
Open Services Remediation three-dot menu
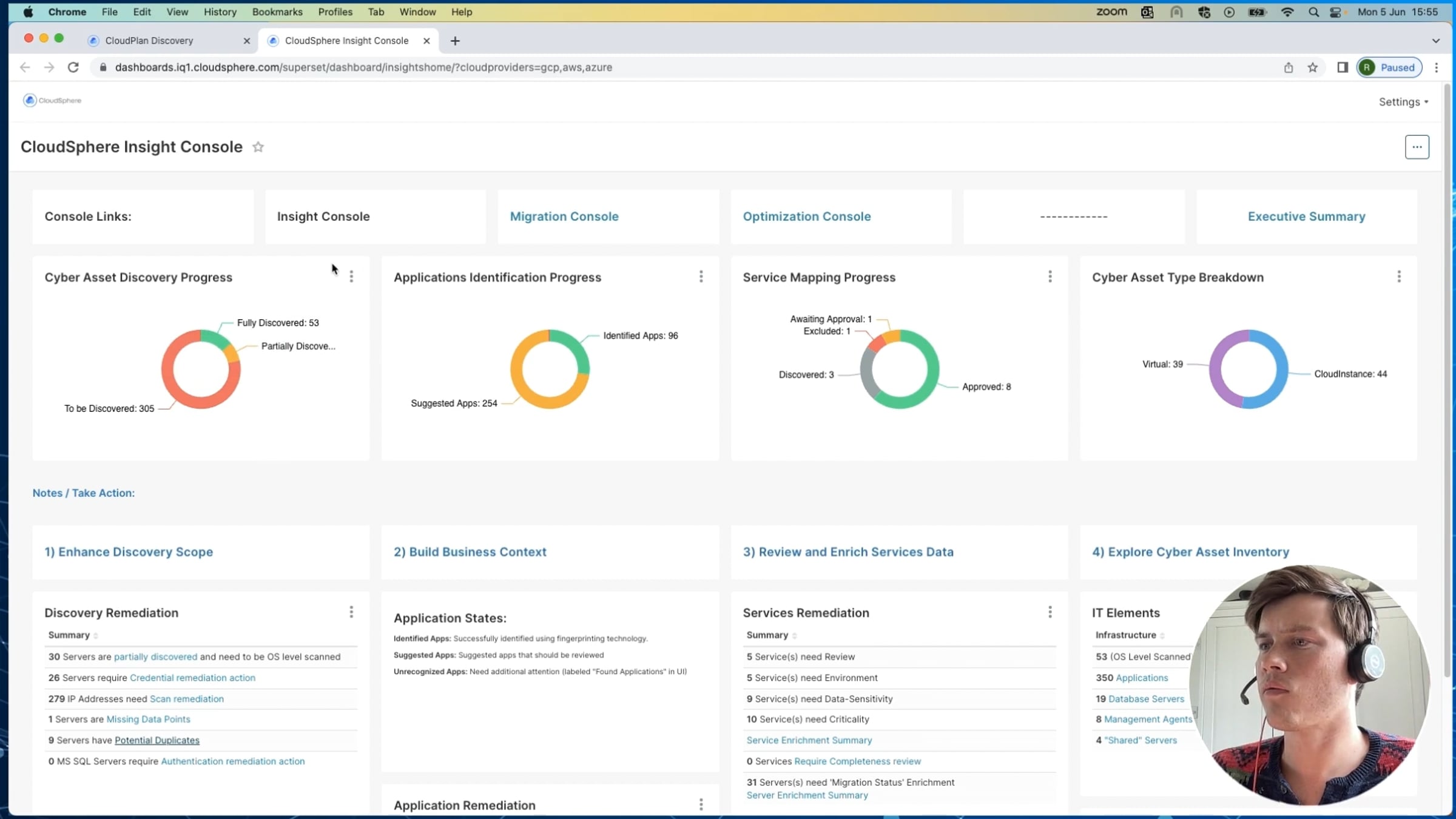1050,612
